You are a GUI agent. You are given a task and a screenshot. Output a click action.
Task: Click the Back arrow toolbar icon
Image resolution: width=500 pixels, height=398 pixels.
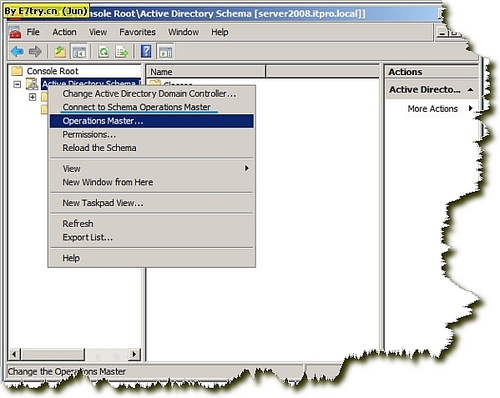tap(17, 52)
